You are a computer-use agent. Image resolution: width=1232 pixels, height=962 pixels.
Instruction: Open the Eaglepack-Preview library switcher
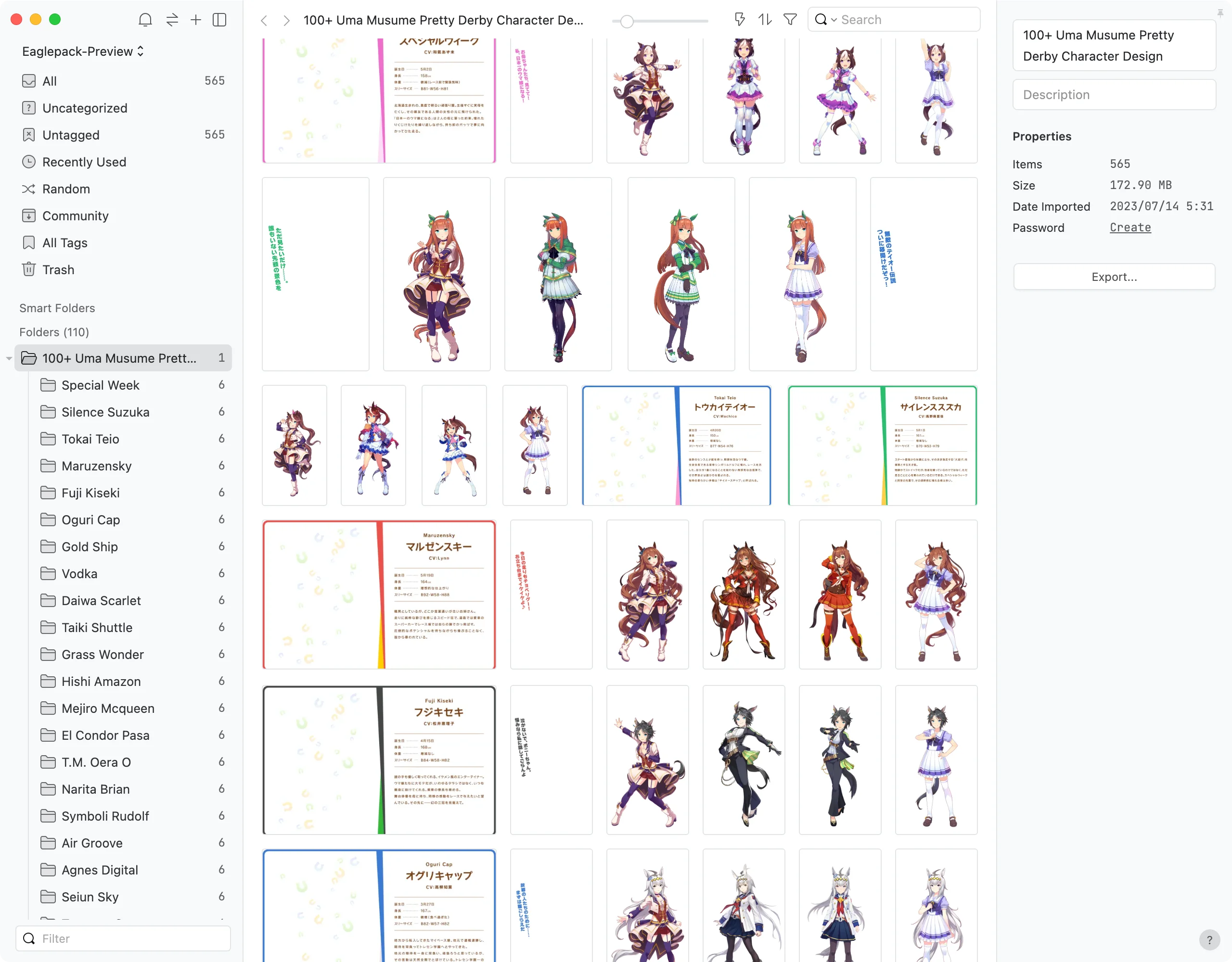click(83, 51)
